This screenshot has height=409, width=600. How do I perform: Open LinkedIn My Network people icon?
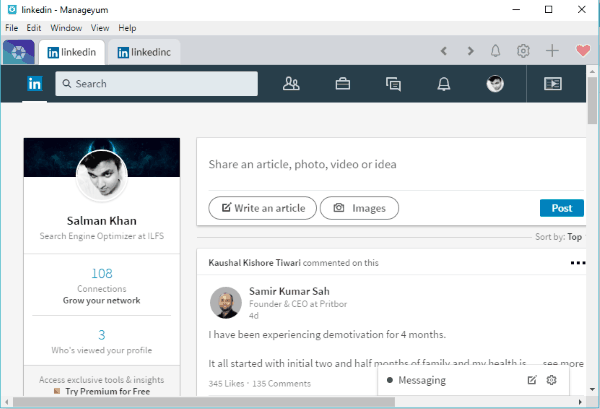(292, 84)
